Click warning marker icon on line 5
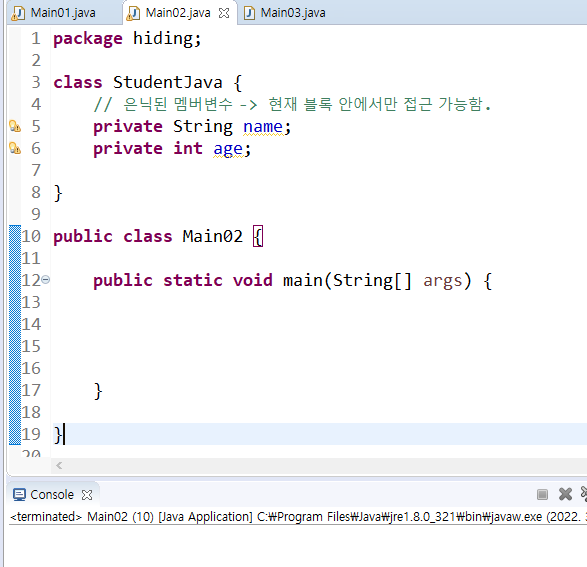 pos(15,126)
